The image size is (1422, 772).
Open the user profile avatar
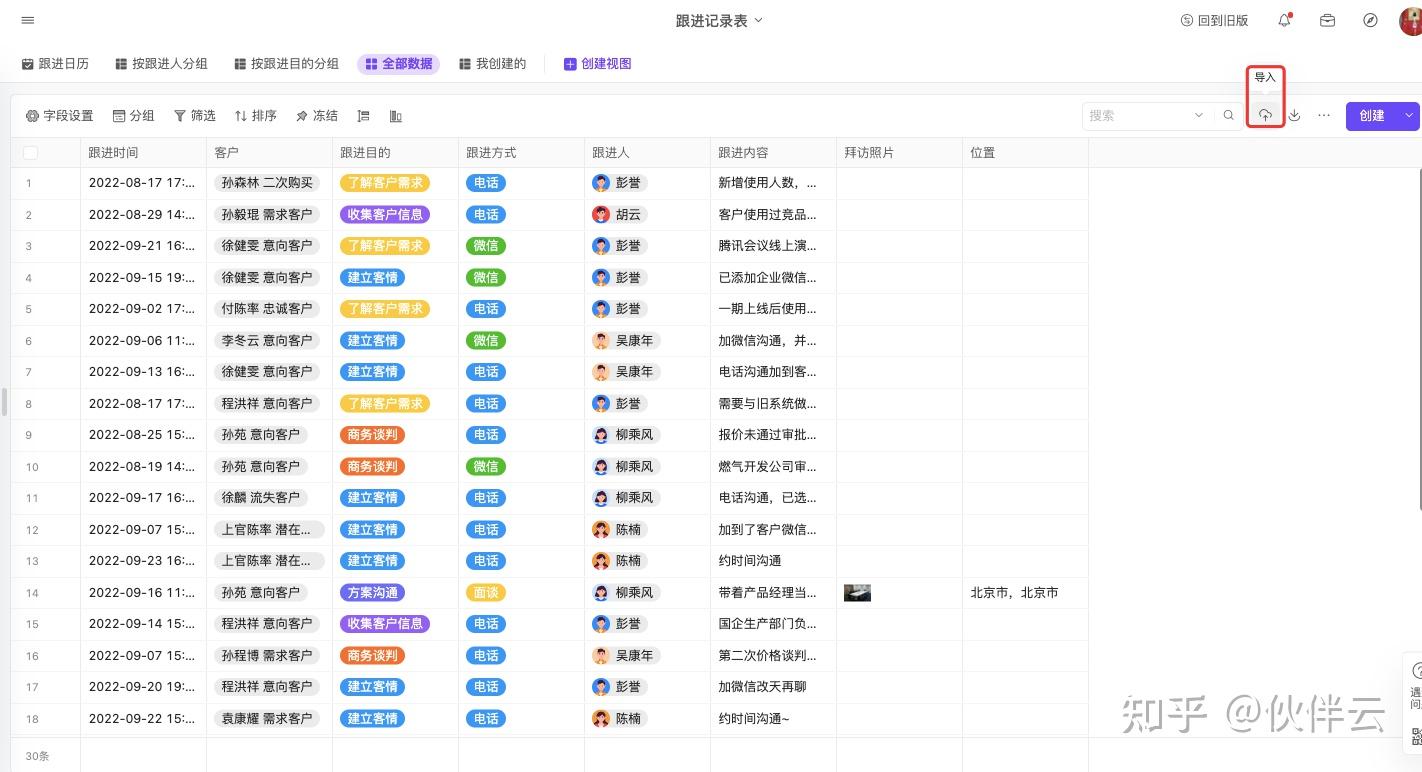[1410, 21]
